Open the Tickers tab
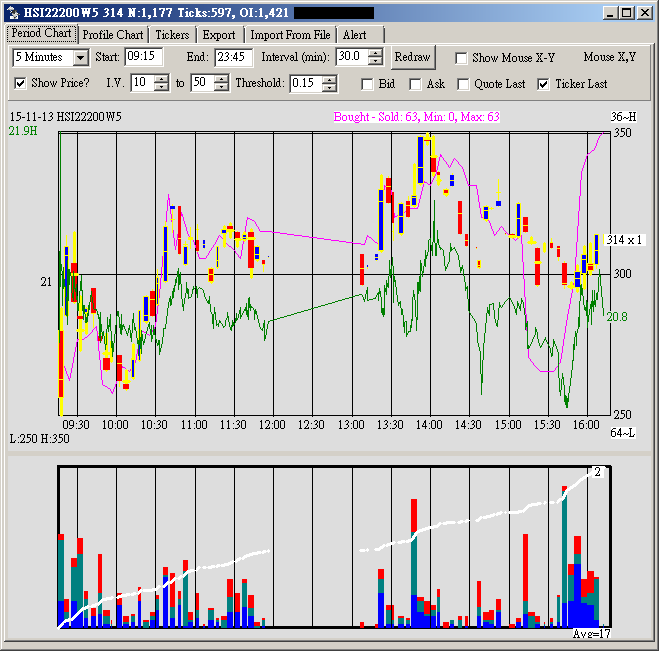 coord(172,35)
